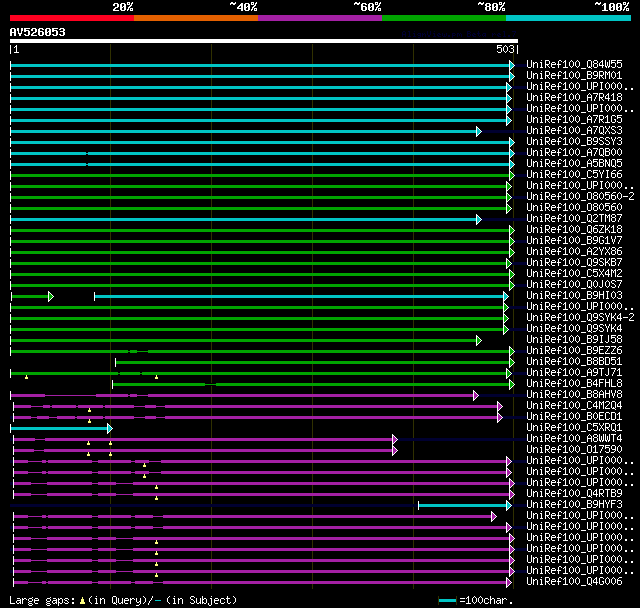Select label UniRef100_Q4G006
Image resolution: width=640 pixels, height=608 pixels.
coord(574,581)
